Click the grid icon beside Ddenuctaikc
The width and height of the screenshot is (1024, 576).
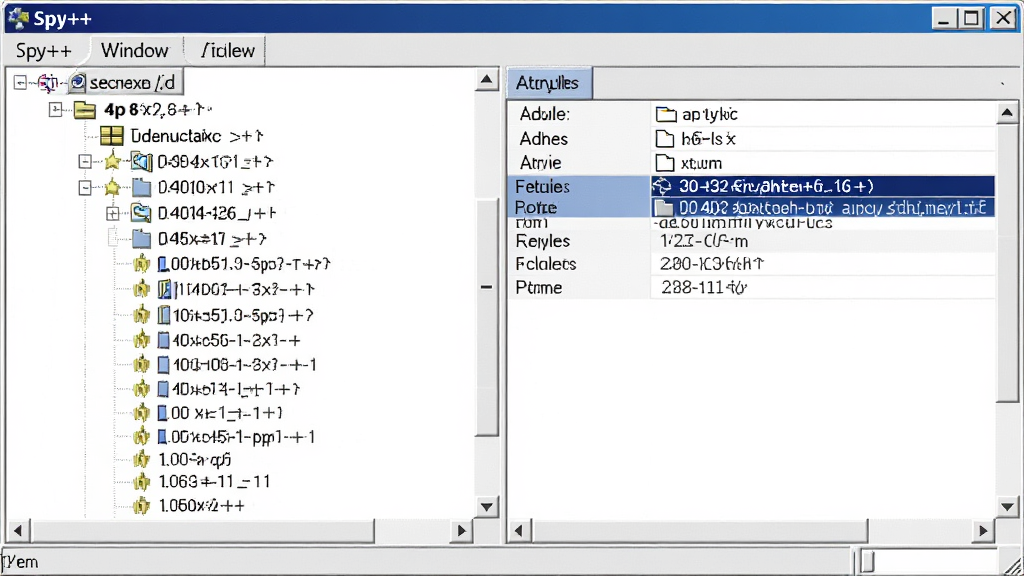pyautogui.click(x=112, y=135)
